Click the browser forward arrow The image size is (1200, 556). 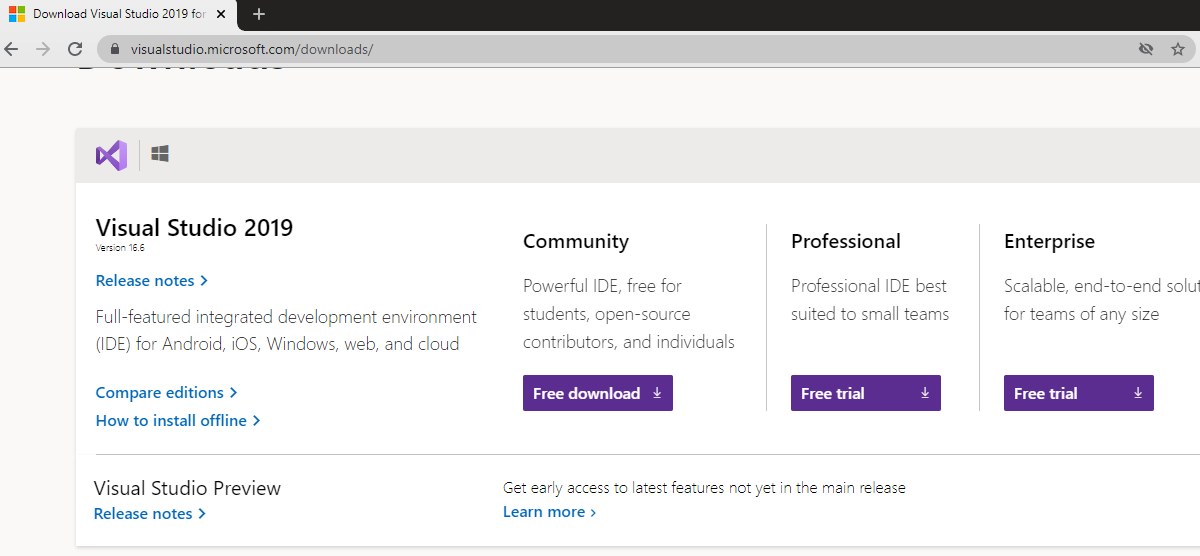point(43,49)
